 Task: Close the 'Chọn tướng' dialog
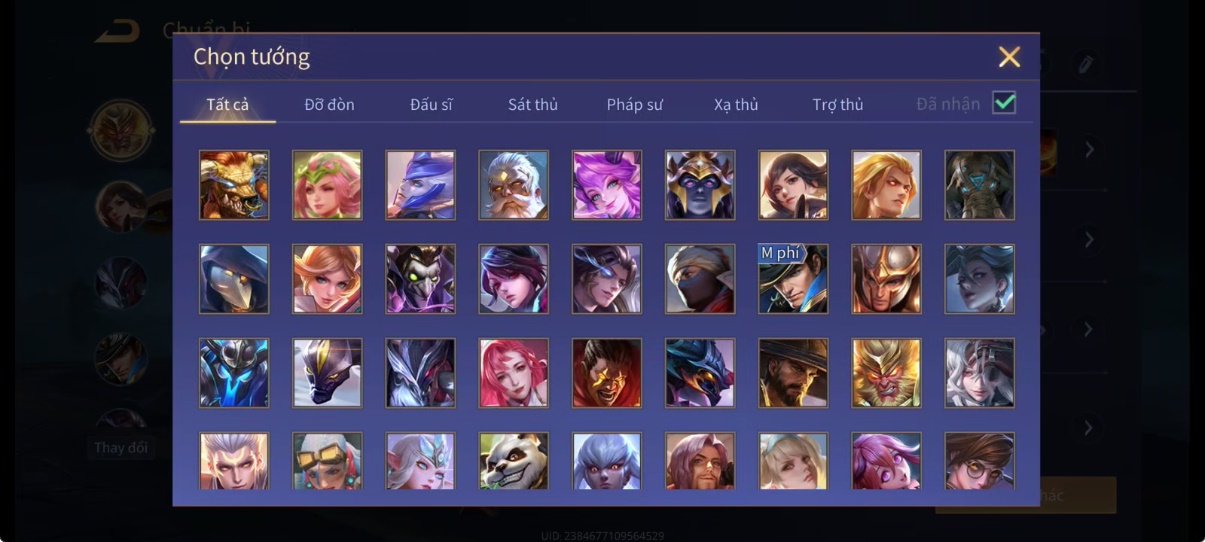[1009, 57]
